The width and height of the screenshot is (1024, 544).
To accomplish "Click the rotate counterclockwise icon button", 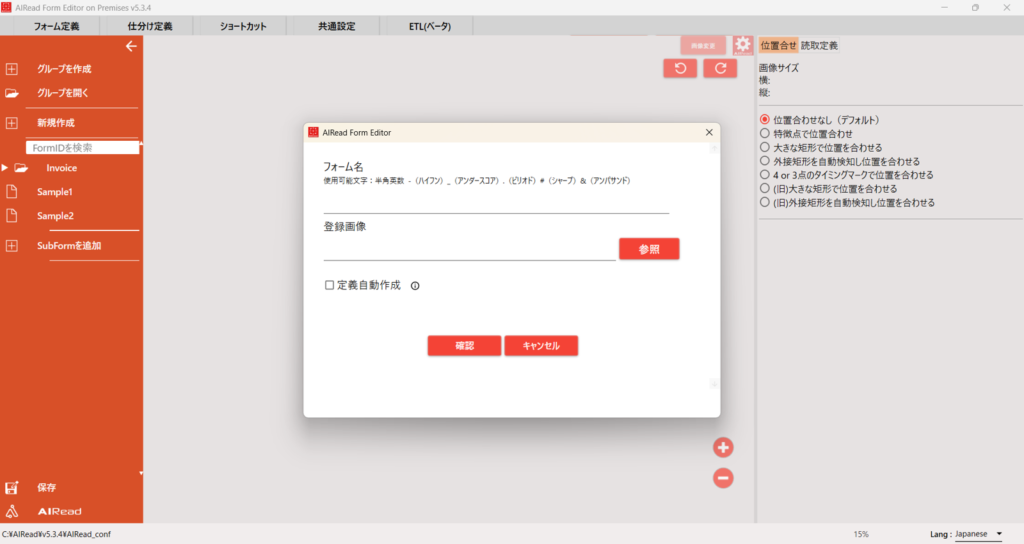I will [680, 69].
